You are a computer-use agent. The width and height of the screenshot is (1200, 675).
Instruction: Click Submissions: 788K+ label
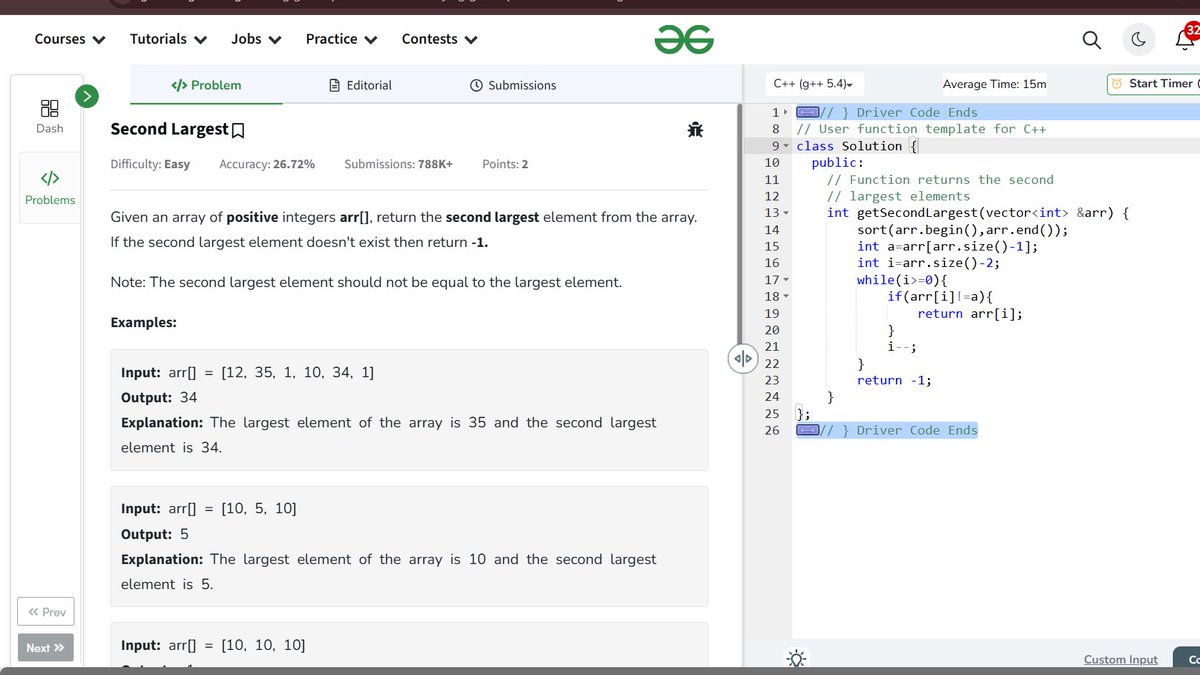point(398,164)
